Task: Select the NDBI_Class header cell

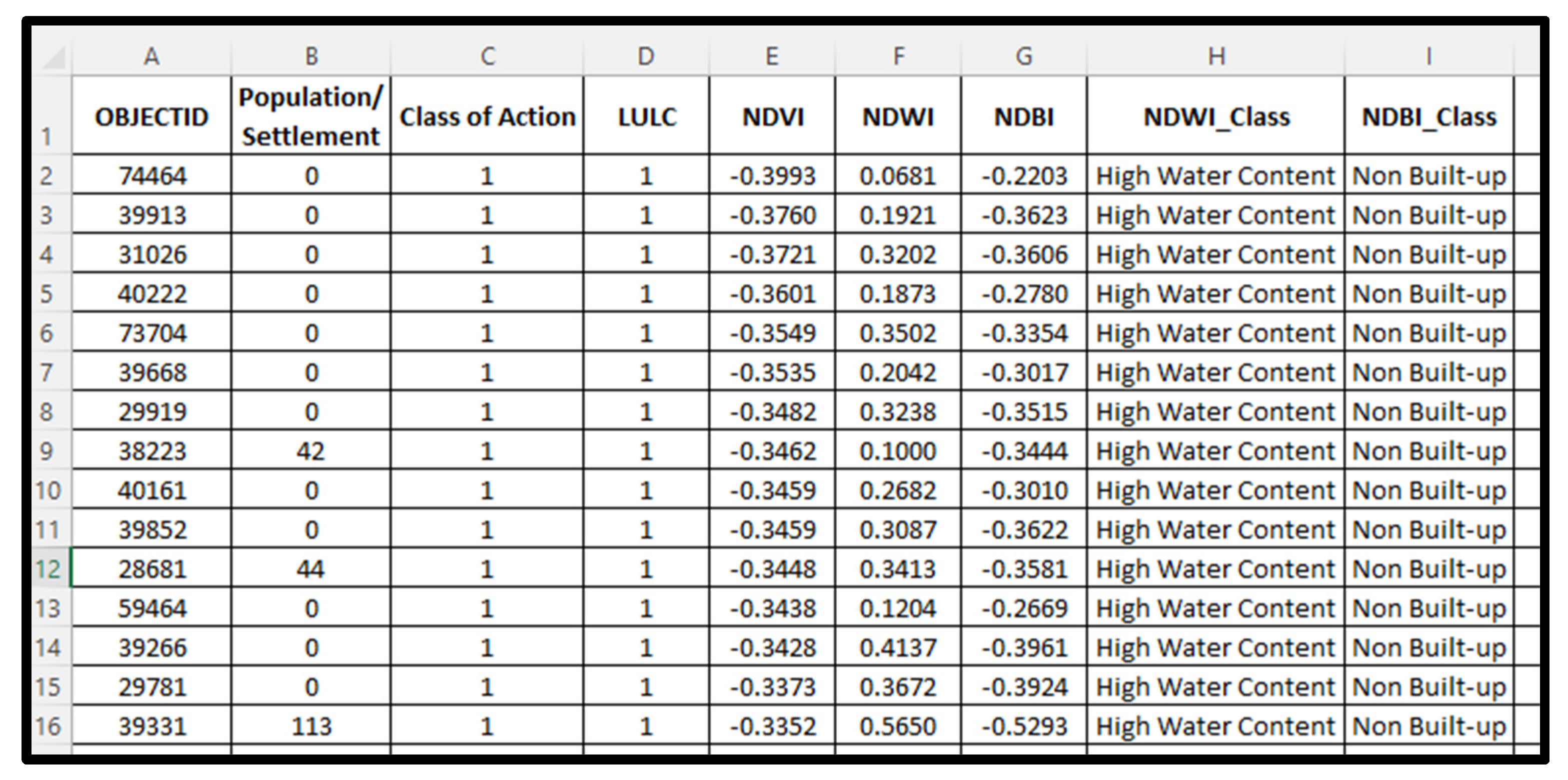Action: tap(1428, 116)
